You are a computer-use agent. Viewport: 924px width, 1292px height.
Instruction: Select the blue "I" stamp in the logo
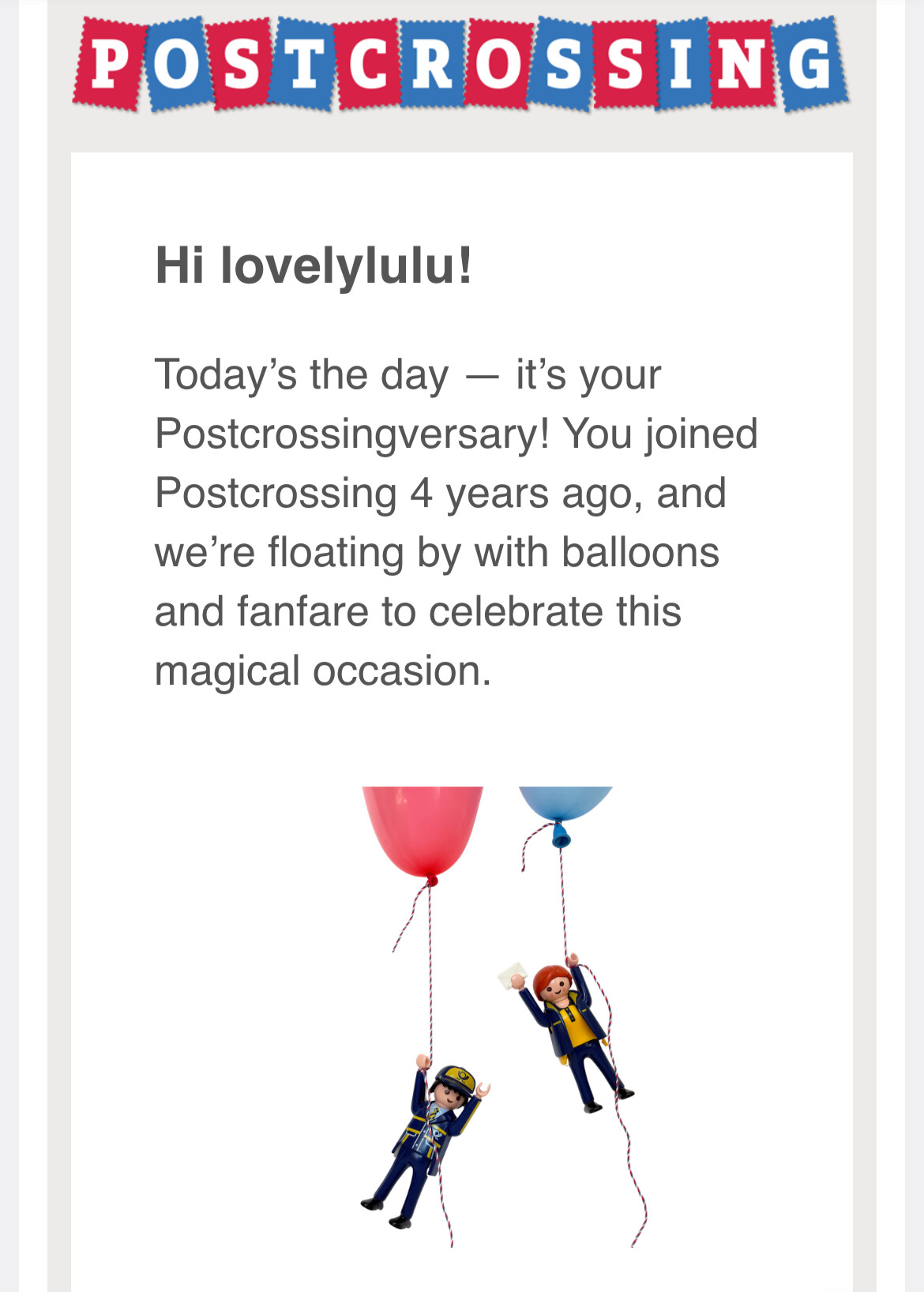point(682,65)
